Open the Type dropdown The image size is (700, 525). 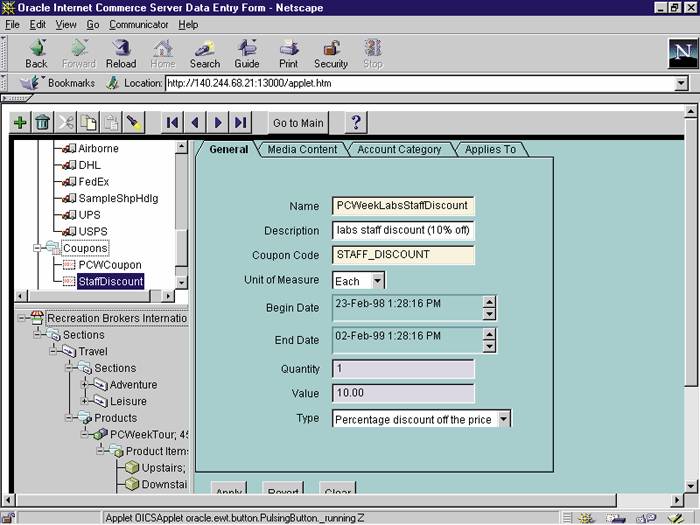504,419
